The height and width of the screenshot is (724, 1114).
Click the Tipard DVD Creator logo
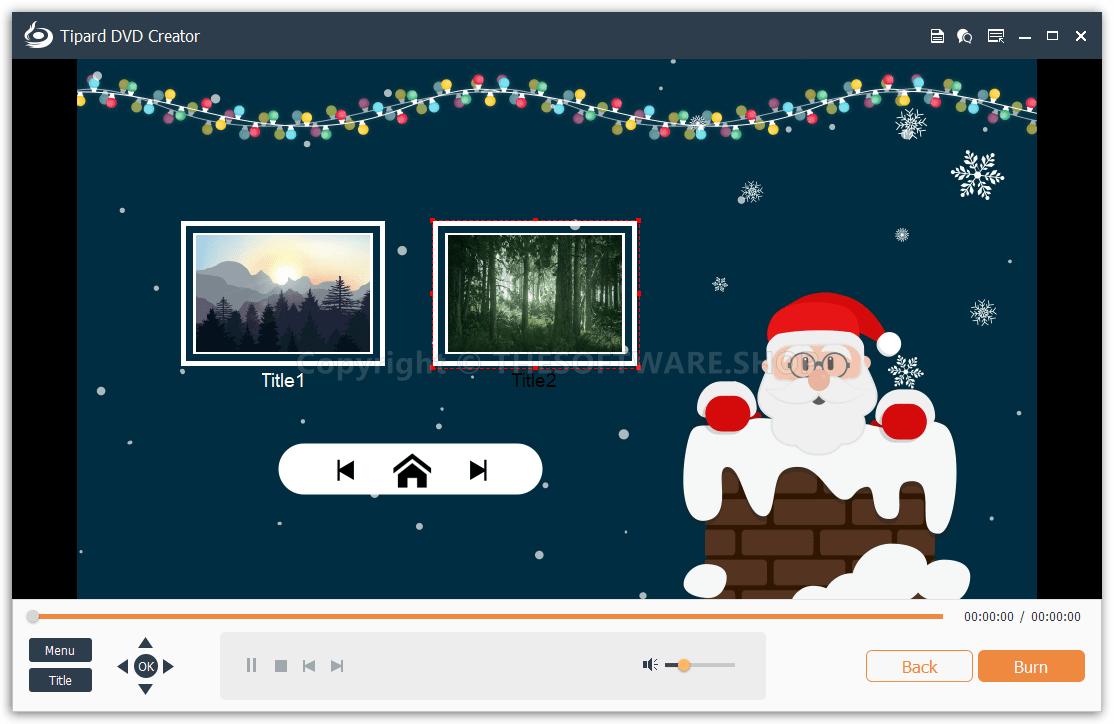click(38, 36)
